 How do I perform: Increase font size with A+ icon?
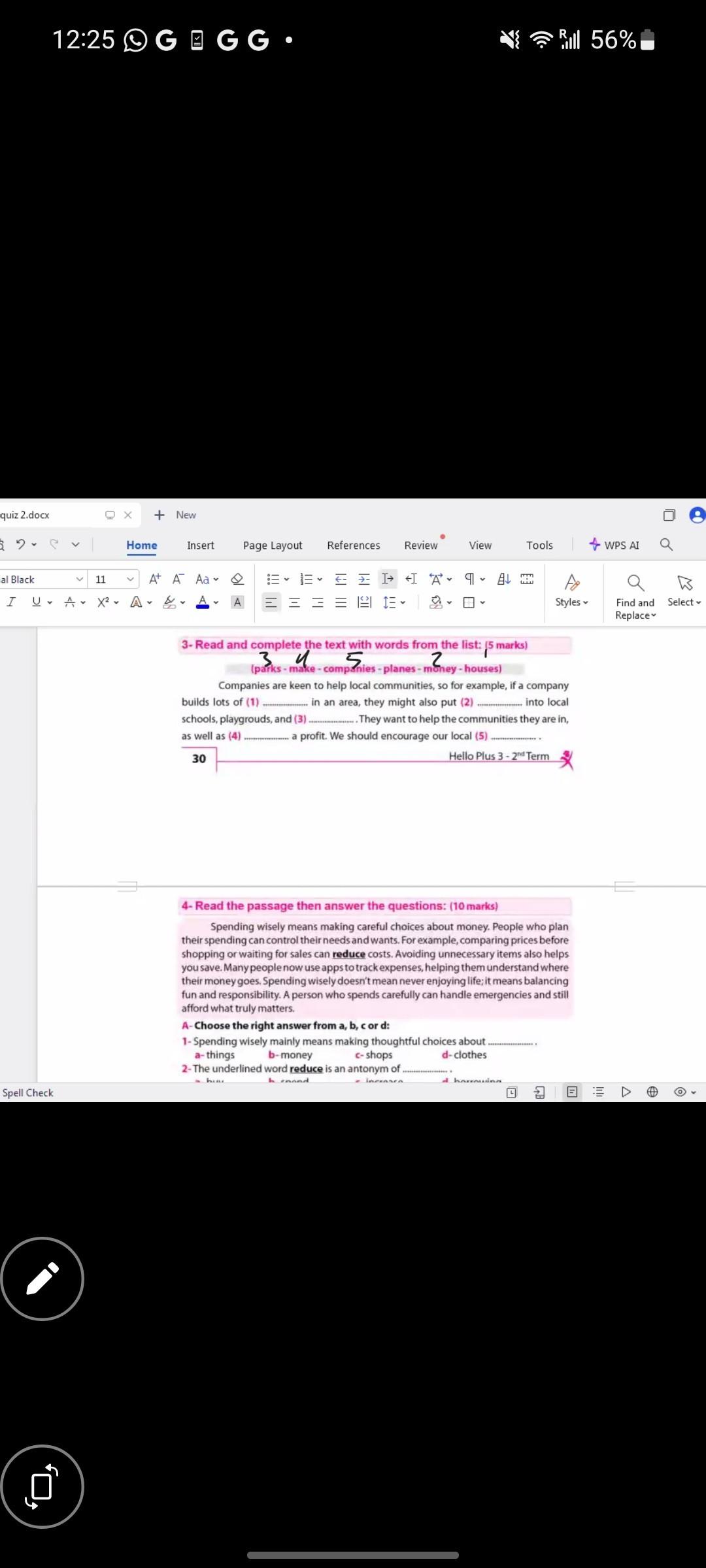[x=155, y=579]
